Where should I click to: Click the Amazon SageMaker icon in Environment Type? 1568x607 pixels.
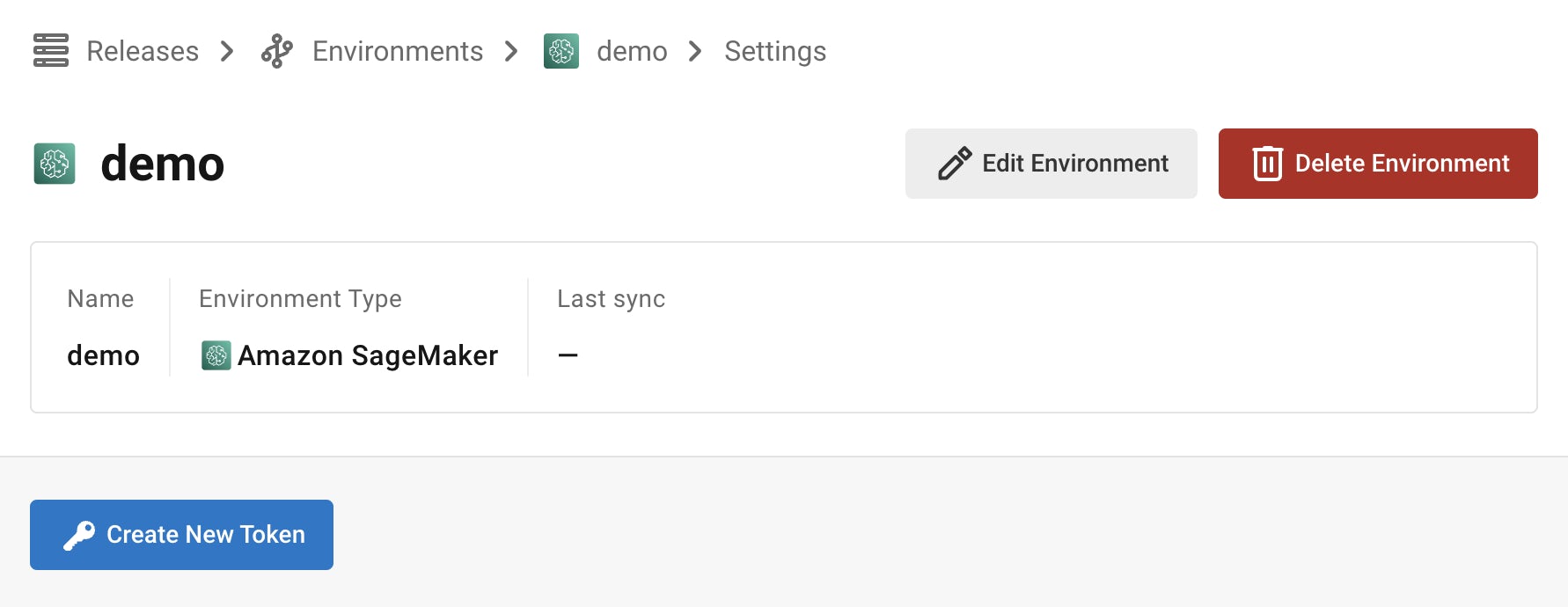point(215,355)
